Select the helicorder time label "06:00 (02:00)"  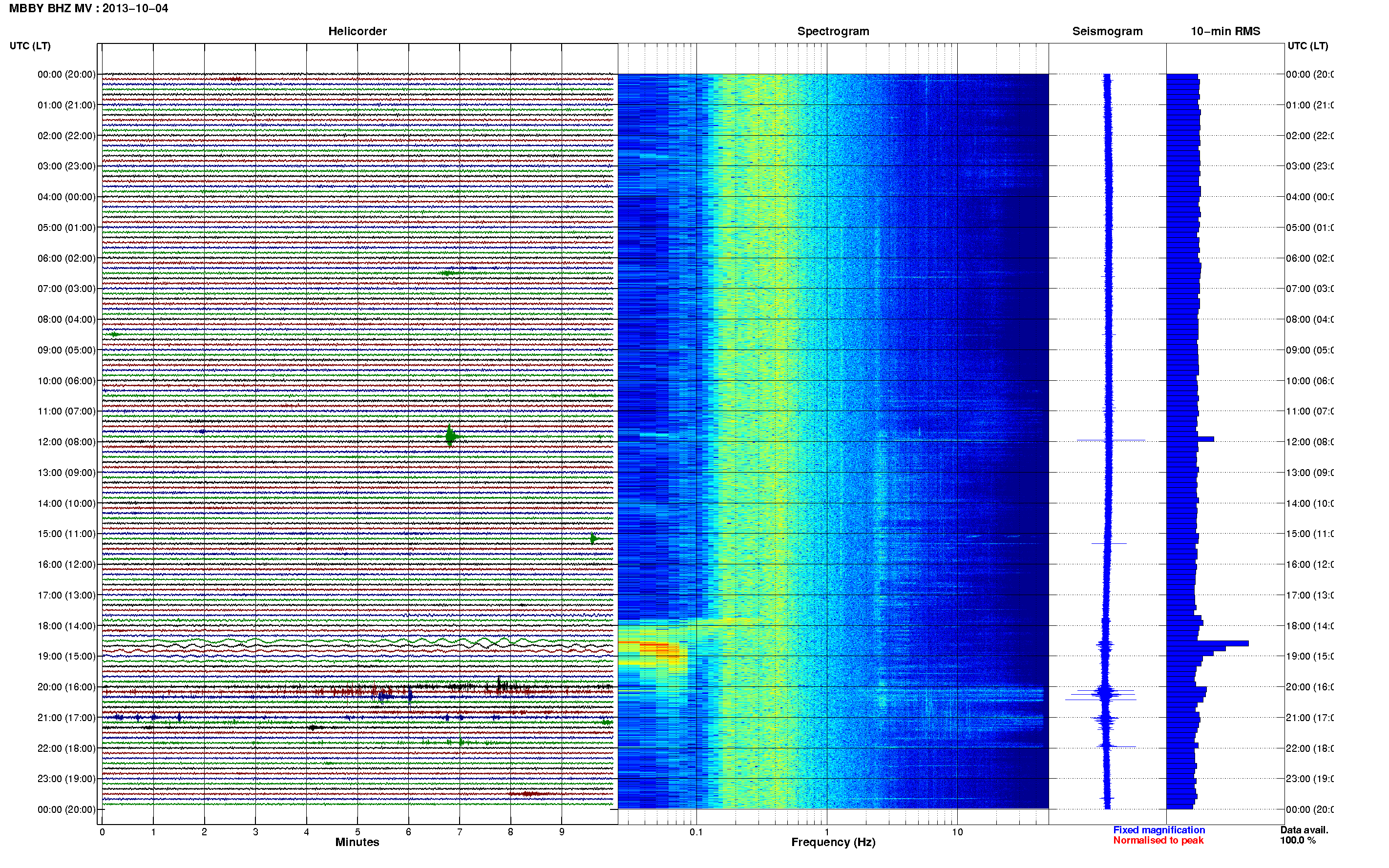click(x=66, y=258)
